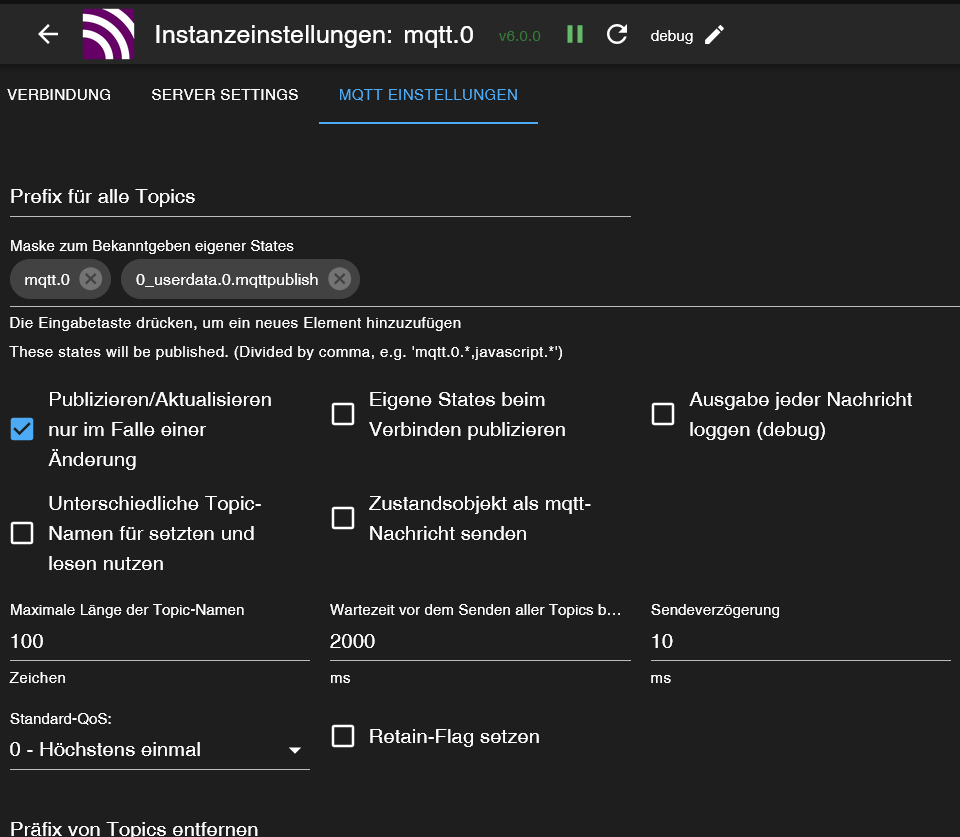Enable Eigene States beim Verbinden publizieren

(x=343, y=414)
